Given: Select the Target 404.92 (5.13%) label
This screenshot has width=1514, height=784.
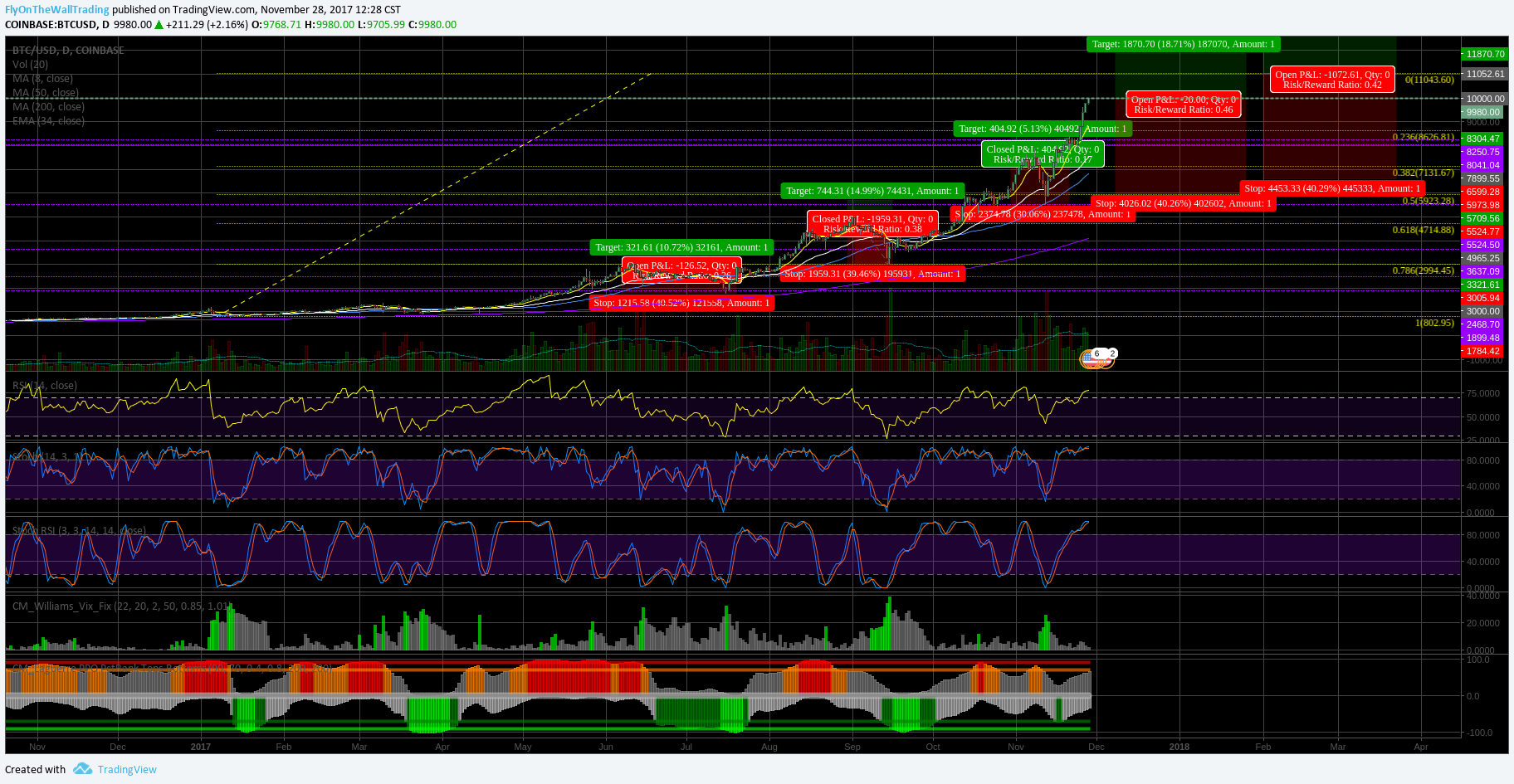Looking at the screenshot, I should click(1043, 129).
